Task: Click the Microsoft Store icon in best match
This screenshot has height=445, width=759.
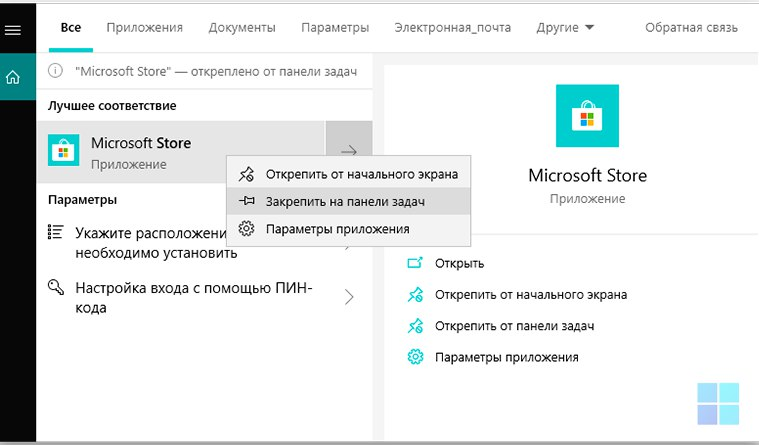Action: (x=64, y=151)
